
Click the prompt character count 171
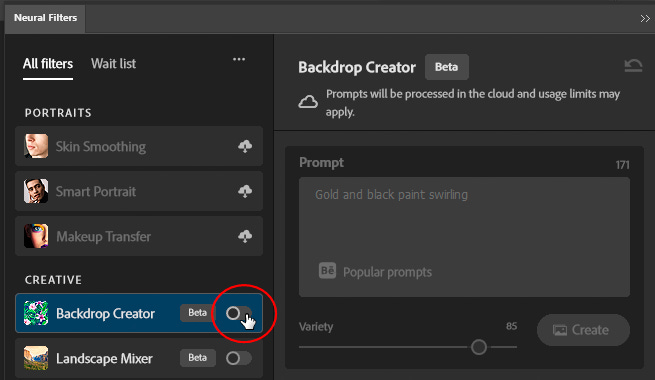click(622, 165)
